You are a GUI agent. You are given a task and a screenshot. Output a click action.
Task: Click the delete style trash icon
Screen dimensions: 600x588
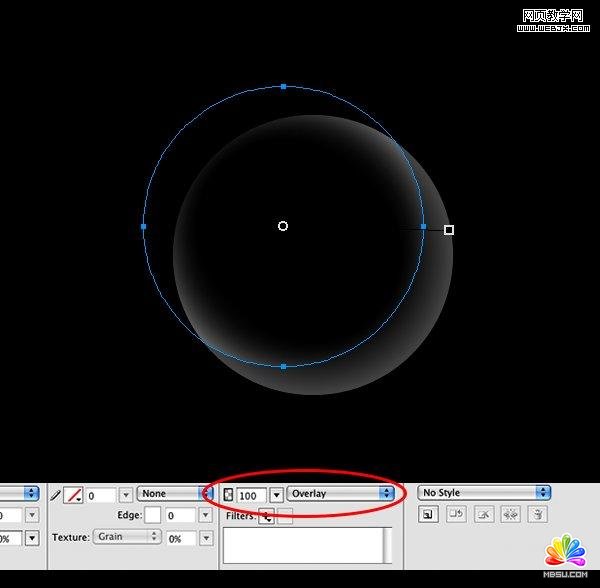tap(537, 514)
